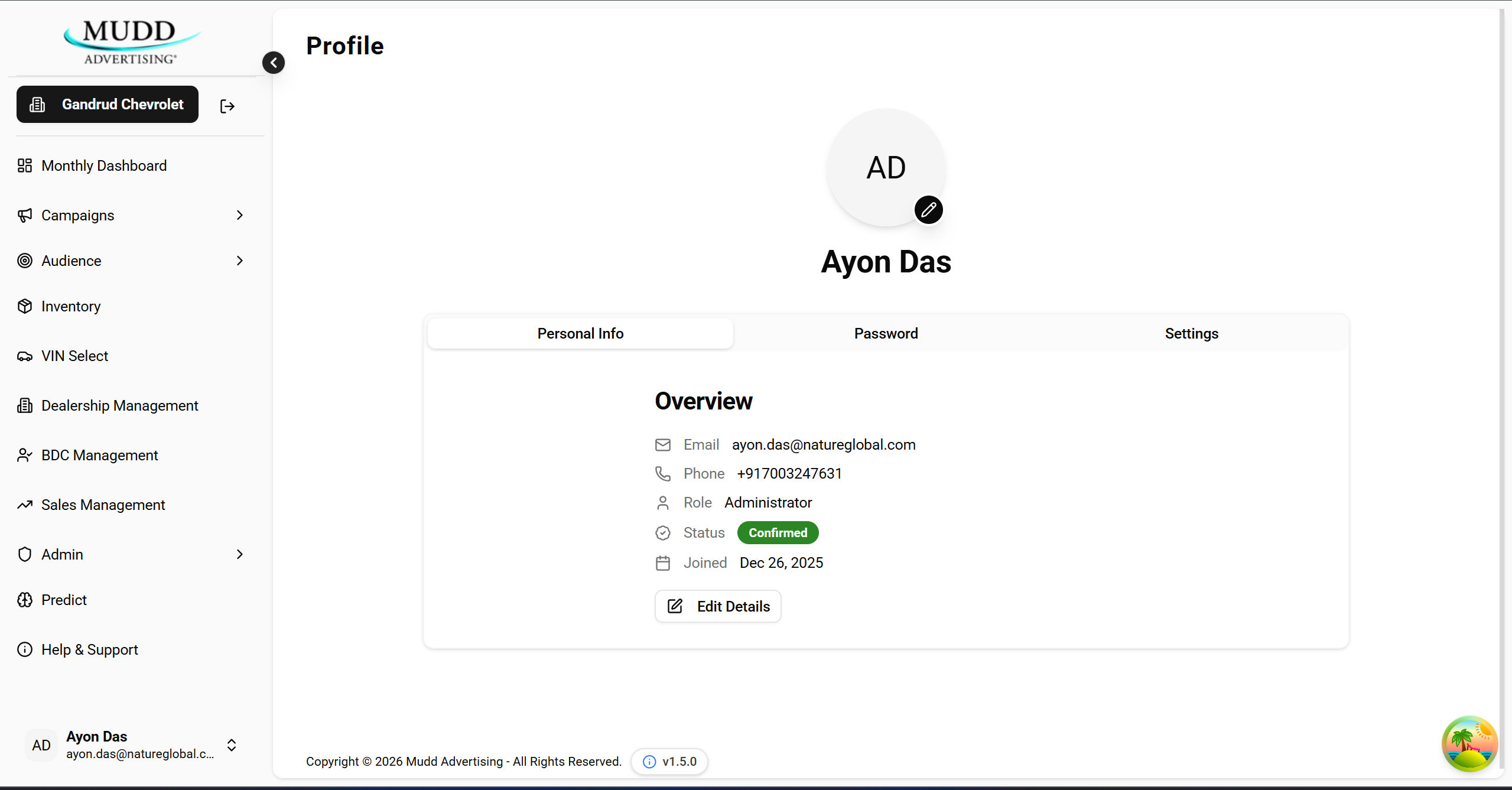
Task: Go to the Inventory page
Action: [71, 306]
